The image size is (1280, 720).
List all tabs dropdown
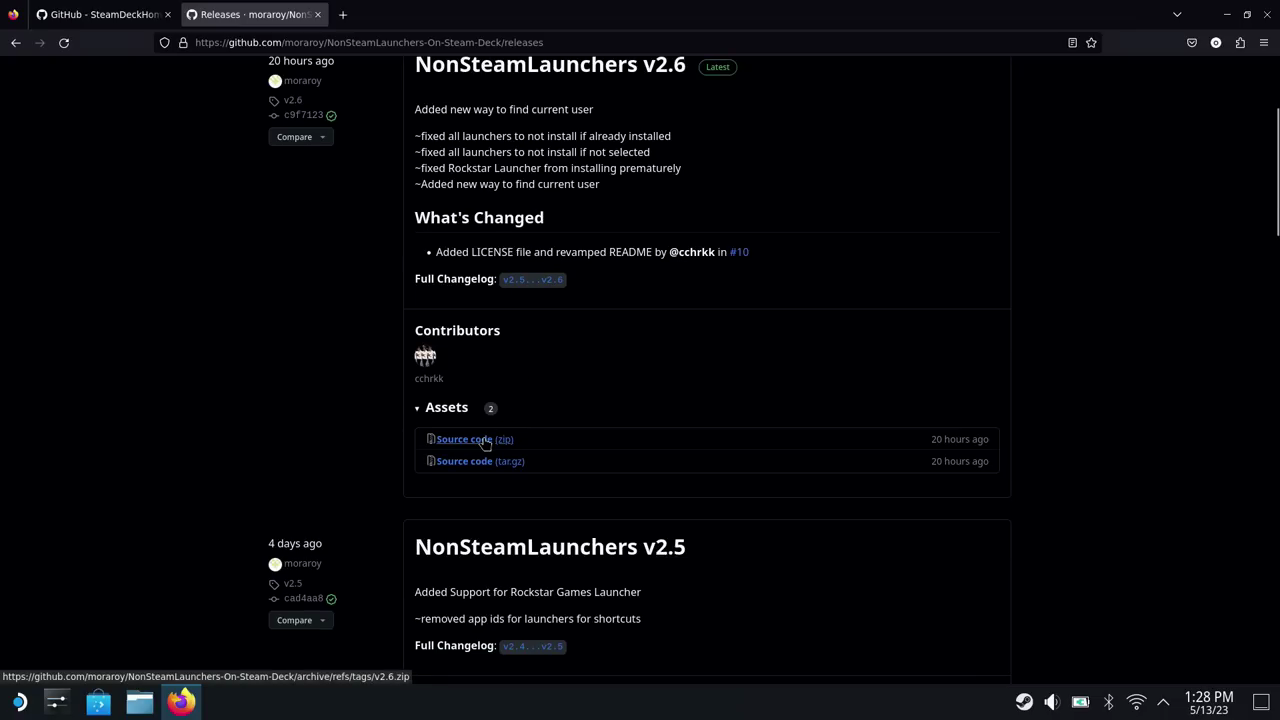tap(1177, 15)
